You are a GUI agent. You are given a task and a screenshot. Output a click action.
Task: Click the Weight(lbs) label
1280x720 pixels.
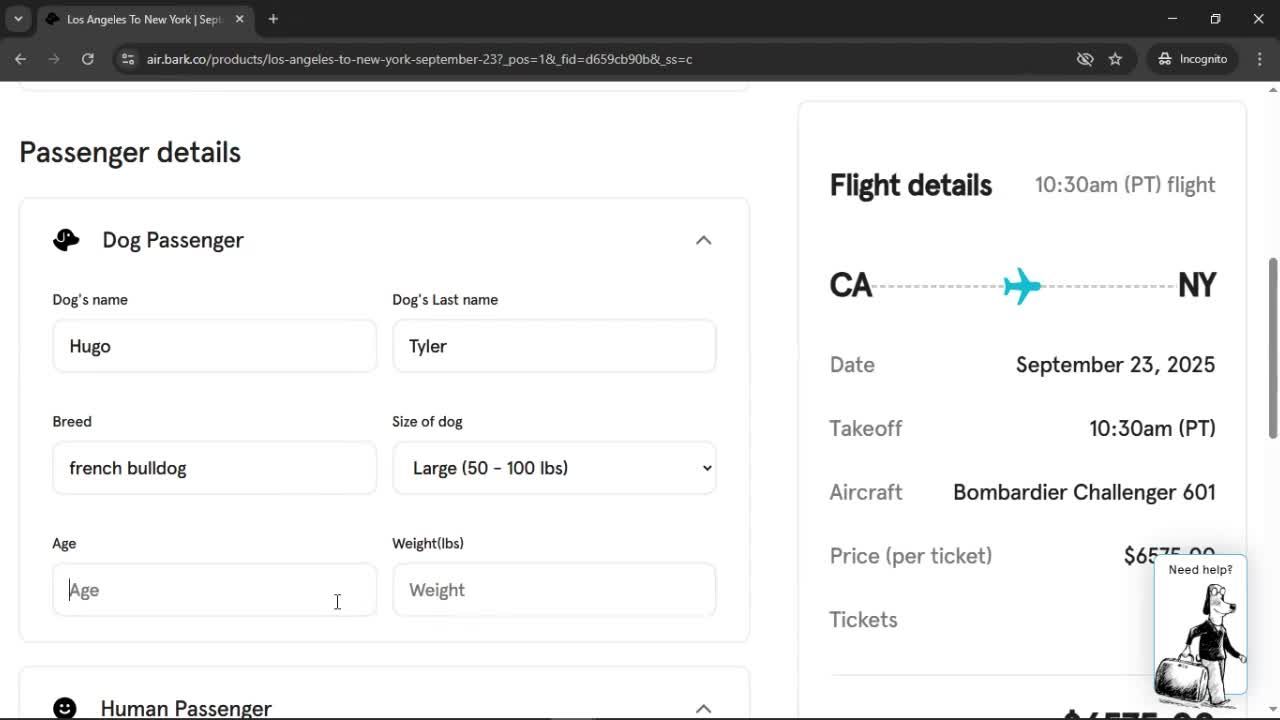tap(428, 544)
